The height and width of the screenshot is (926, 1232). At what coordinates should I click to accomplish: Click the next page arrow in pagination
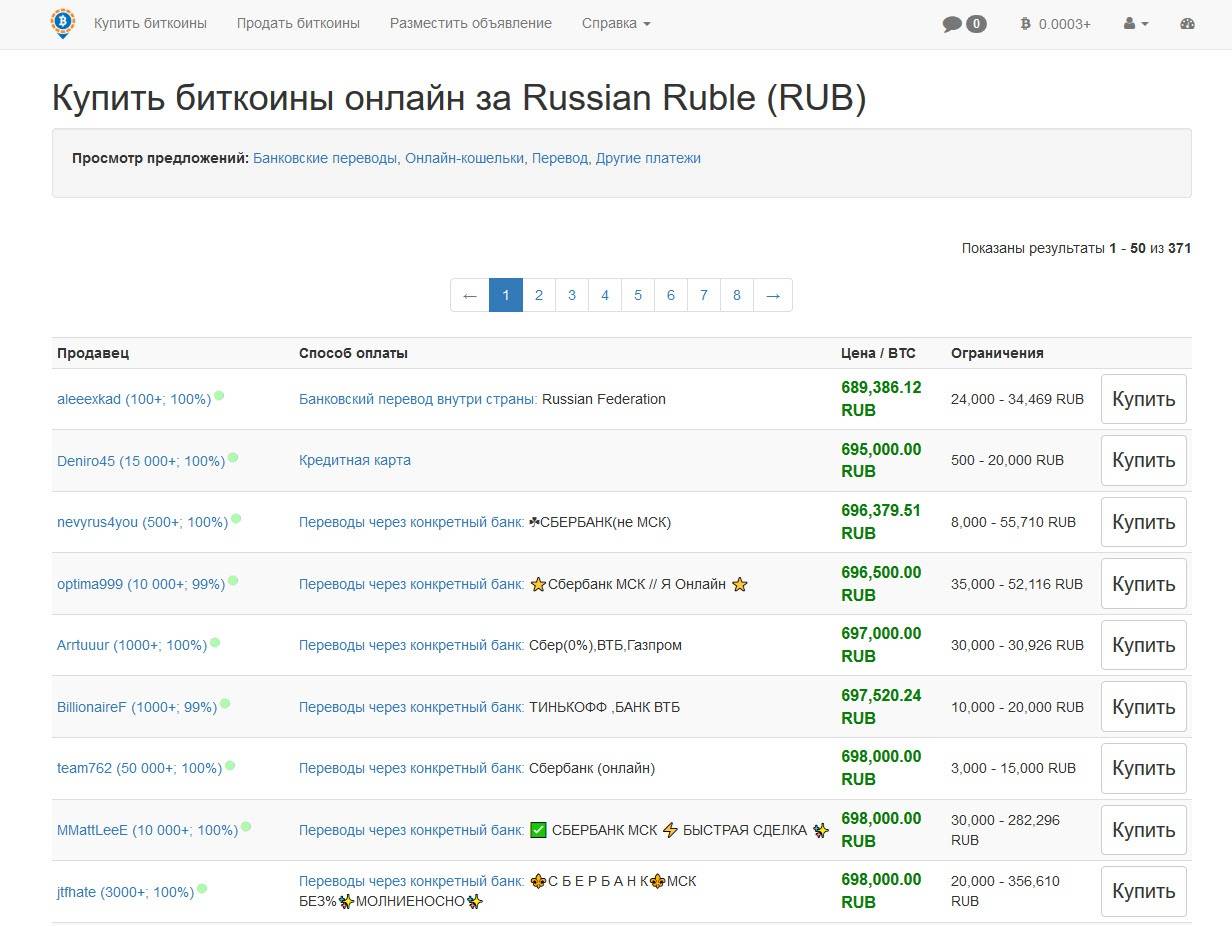[772, 295]
